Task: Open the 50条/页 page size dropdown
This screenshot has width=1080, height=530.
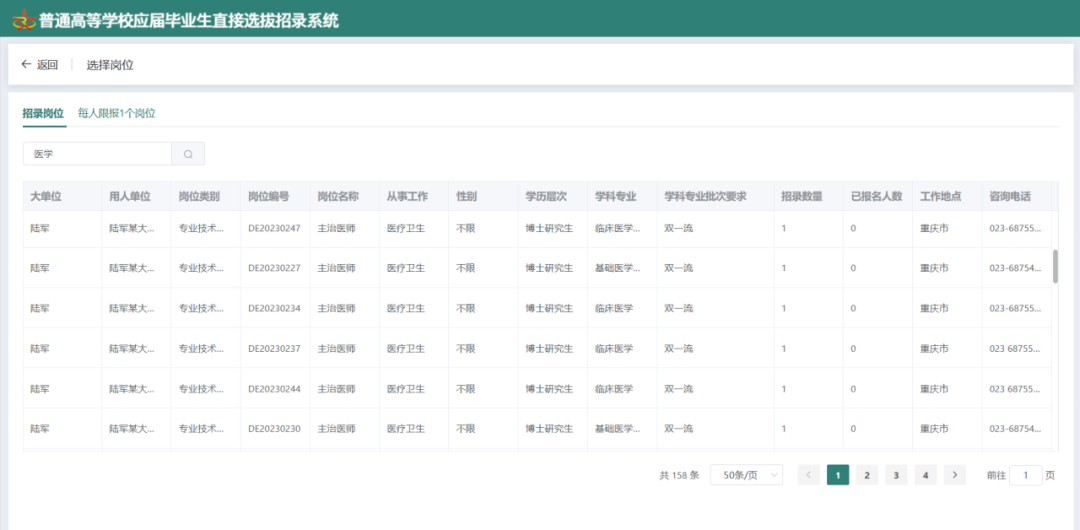Action: pos(746,475)
